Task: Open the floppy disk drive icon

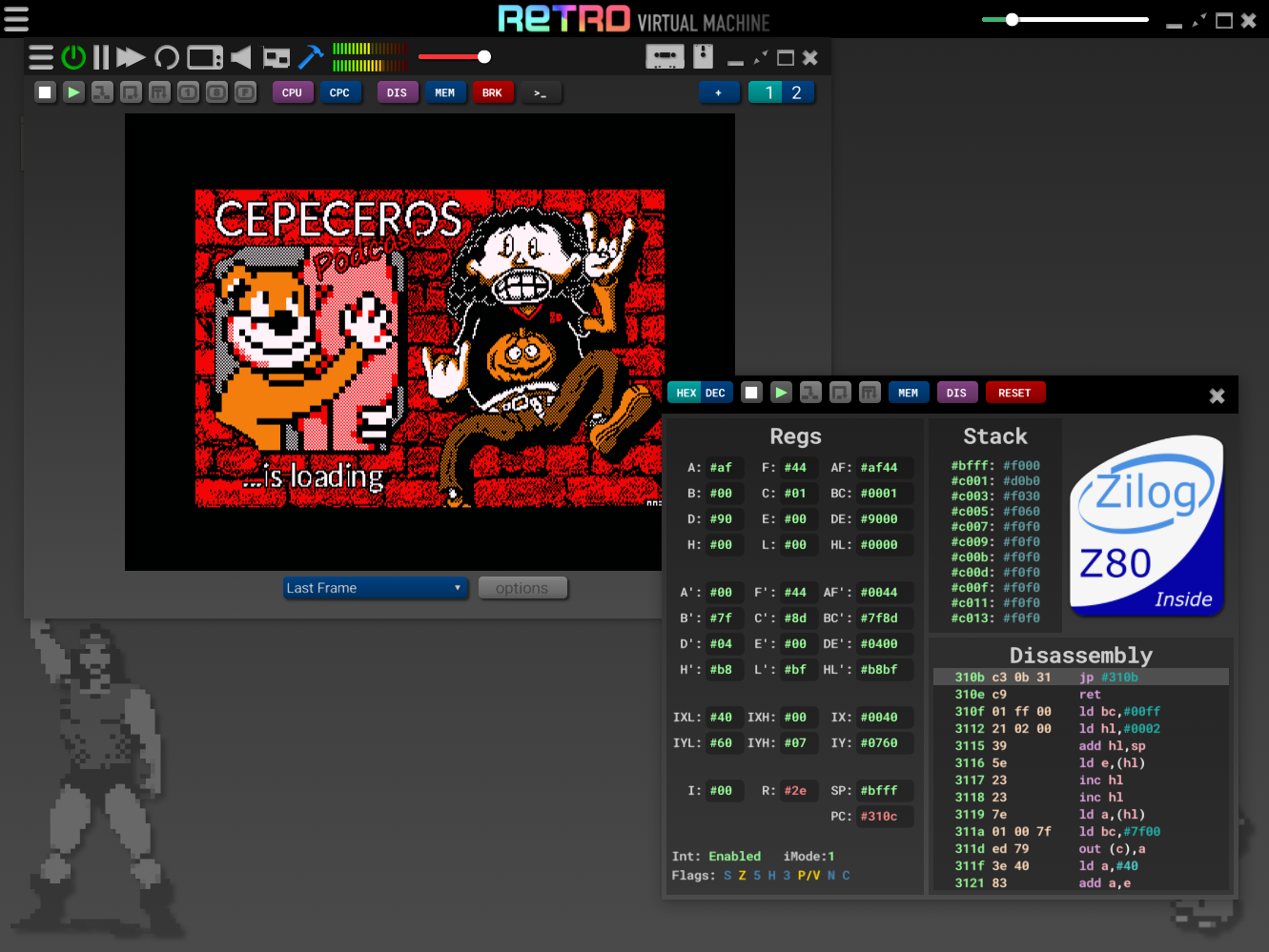Action: pyautogui.click(x=703, y=56)
